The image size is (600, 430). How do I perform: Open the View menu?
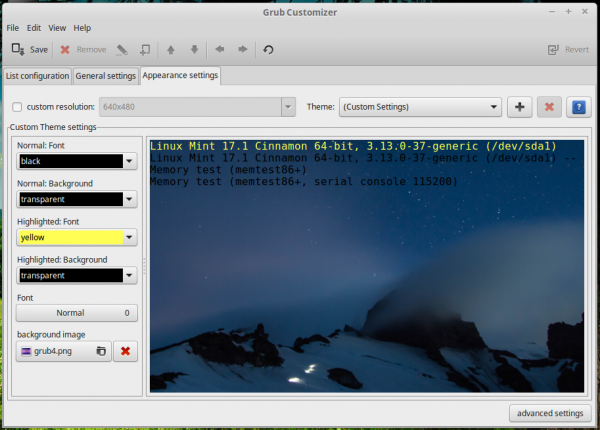[57, 28]
